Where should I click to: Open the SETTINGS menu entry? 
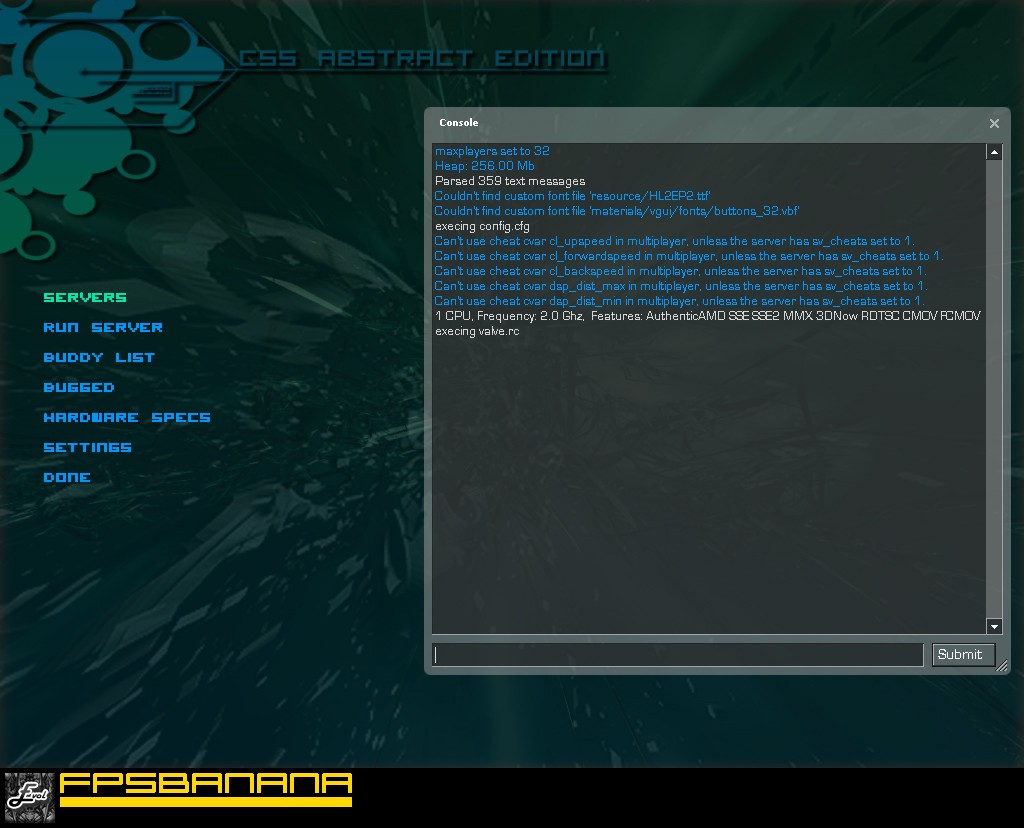87,447
